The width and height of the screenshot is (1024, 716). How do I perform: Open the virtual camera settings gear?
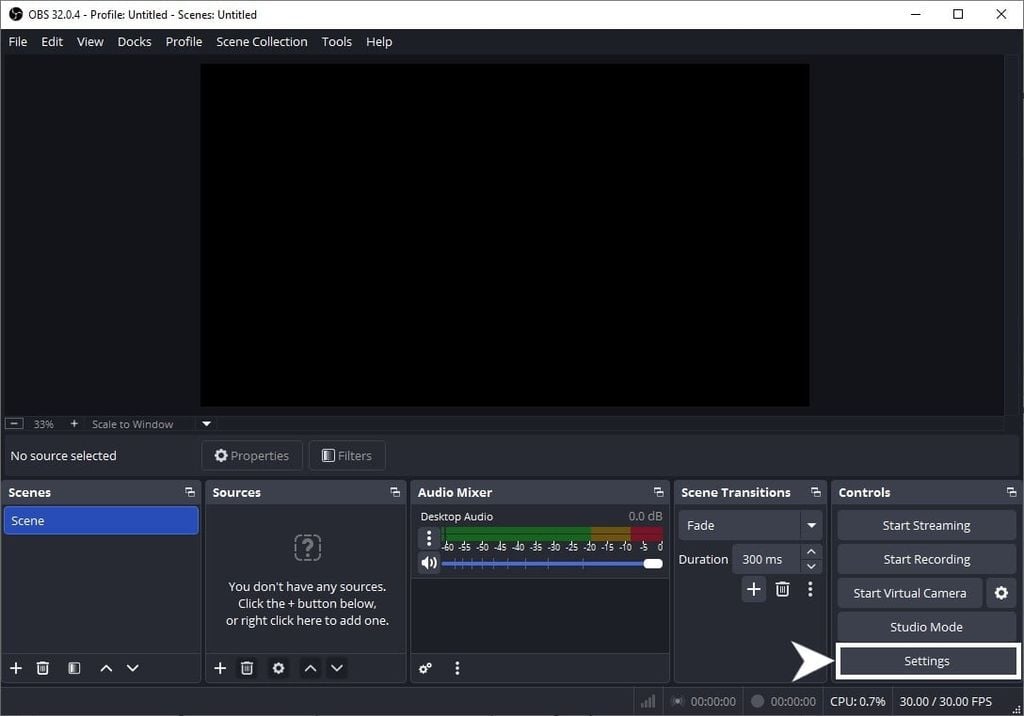pos(1001,593)
